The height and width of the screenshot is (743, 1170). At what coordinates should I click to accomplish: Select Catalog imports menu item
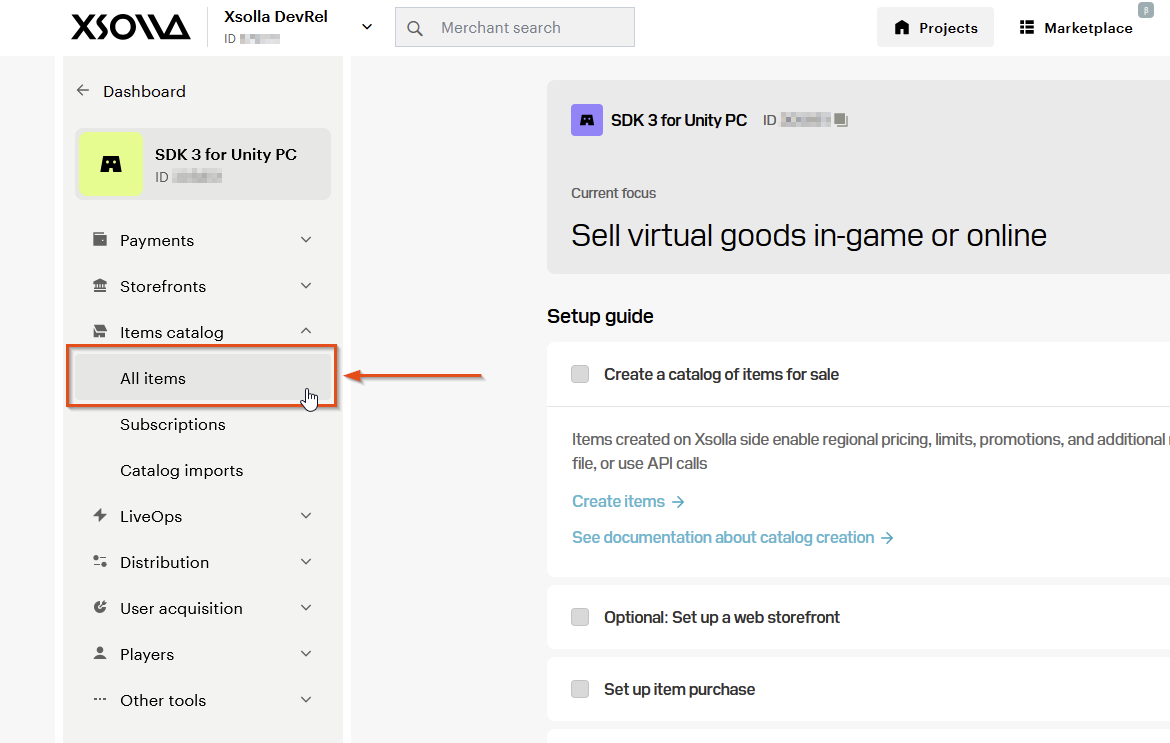coord(181,471)
